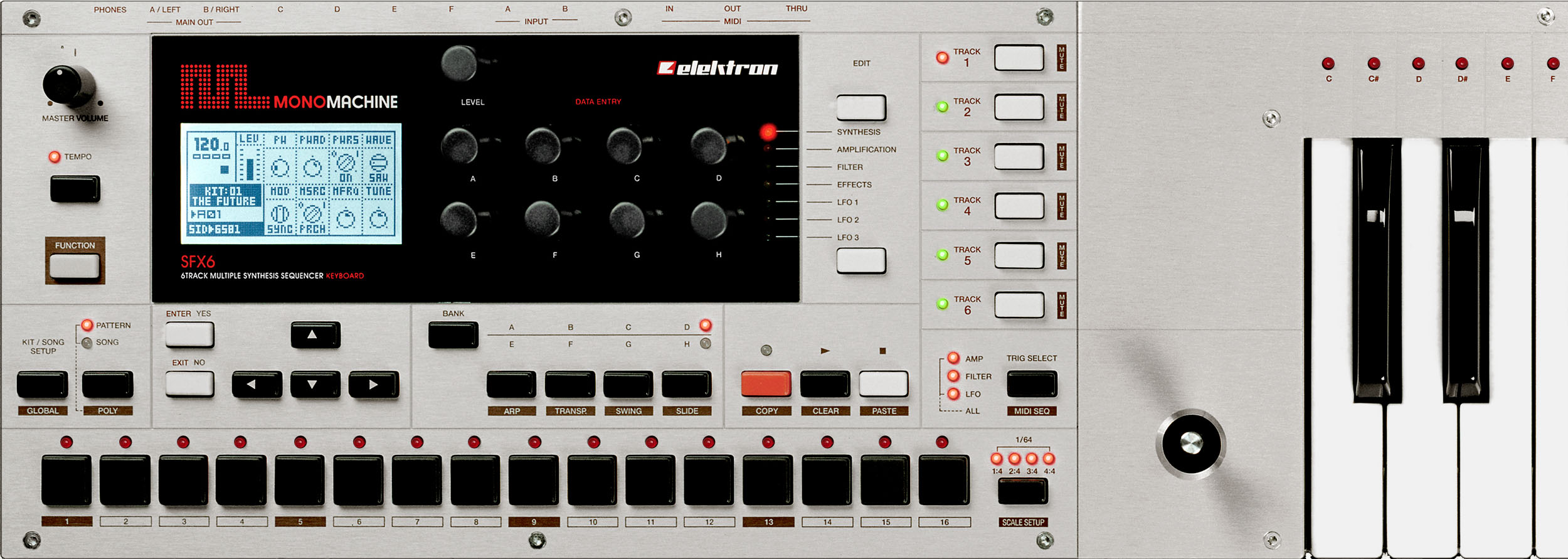The height and width of the screenshot is (559, 1568).
Task: Toggle sequencer step 14 trig
Action: [x=827, y=481]
